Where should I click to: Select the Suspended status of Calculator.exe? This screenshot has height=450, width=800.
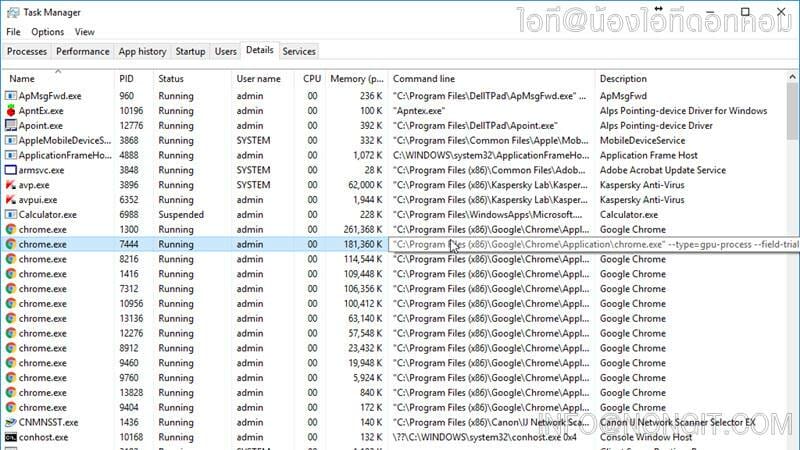181,215
